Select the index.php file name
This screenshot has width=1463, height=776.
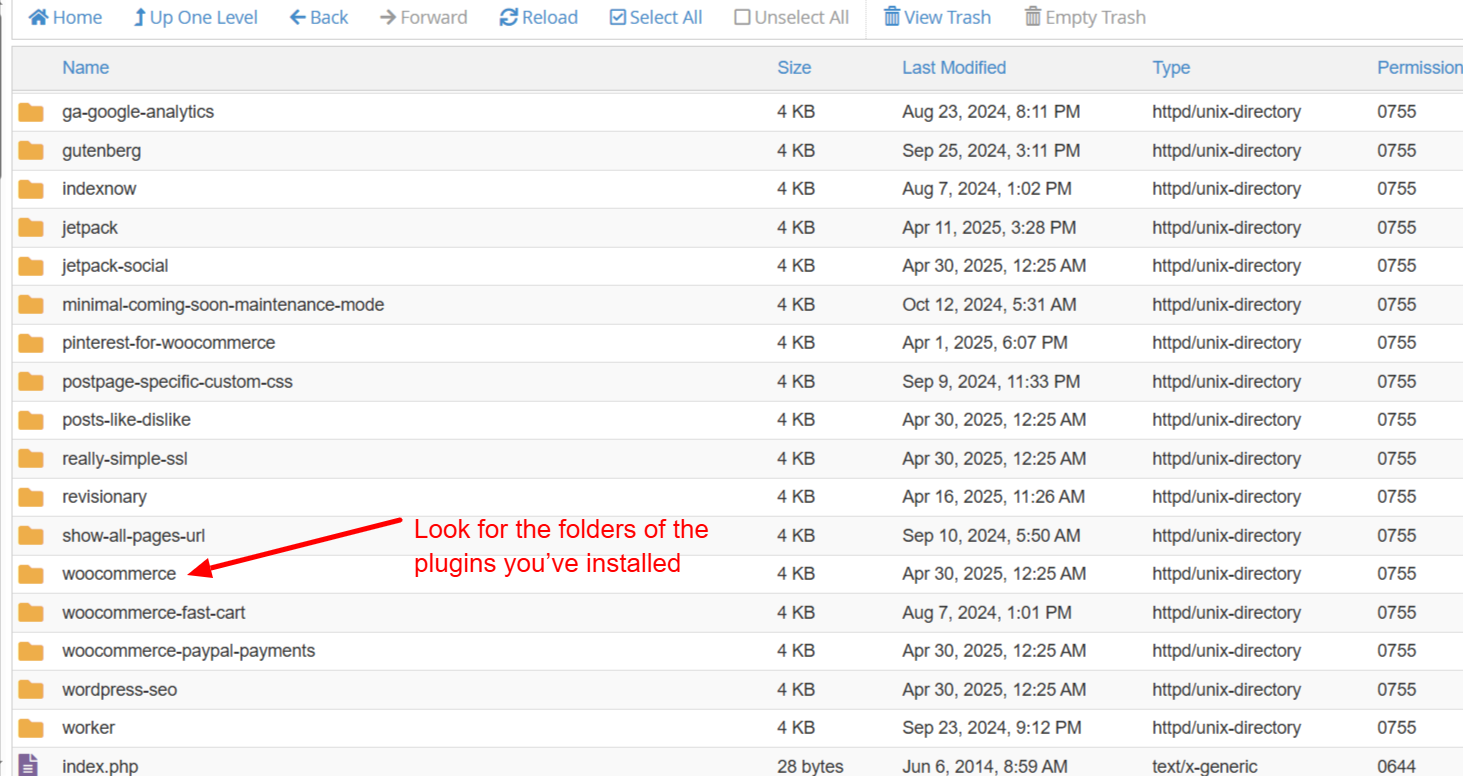click(100, 767)
